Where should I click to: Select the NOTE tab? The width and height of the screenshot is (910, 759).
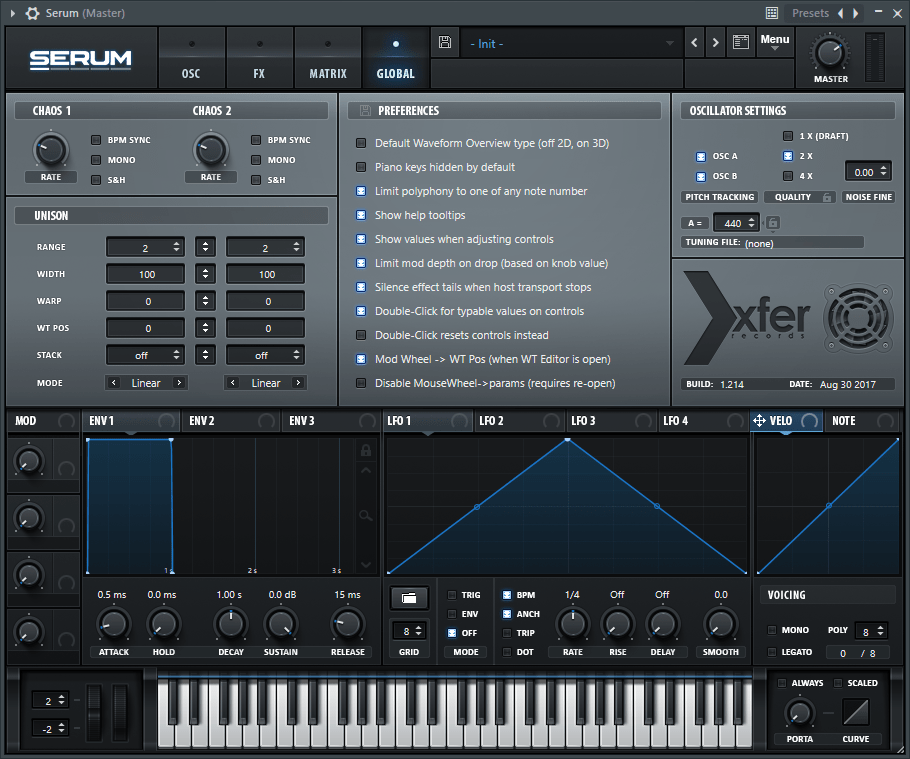click(863, 421)
